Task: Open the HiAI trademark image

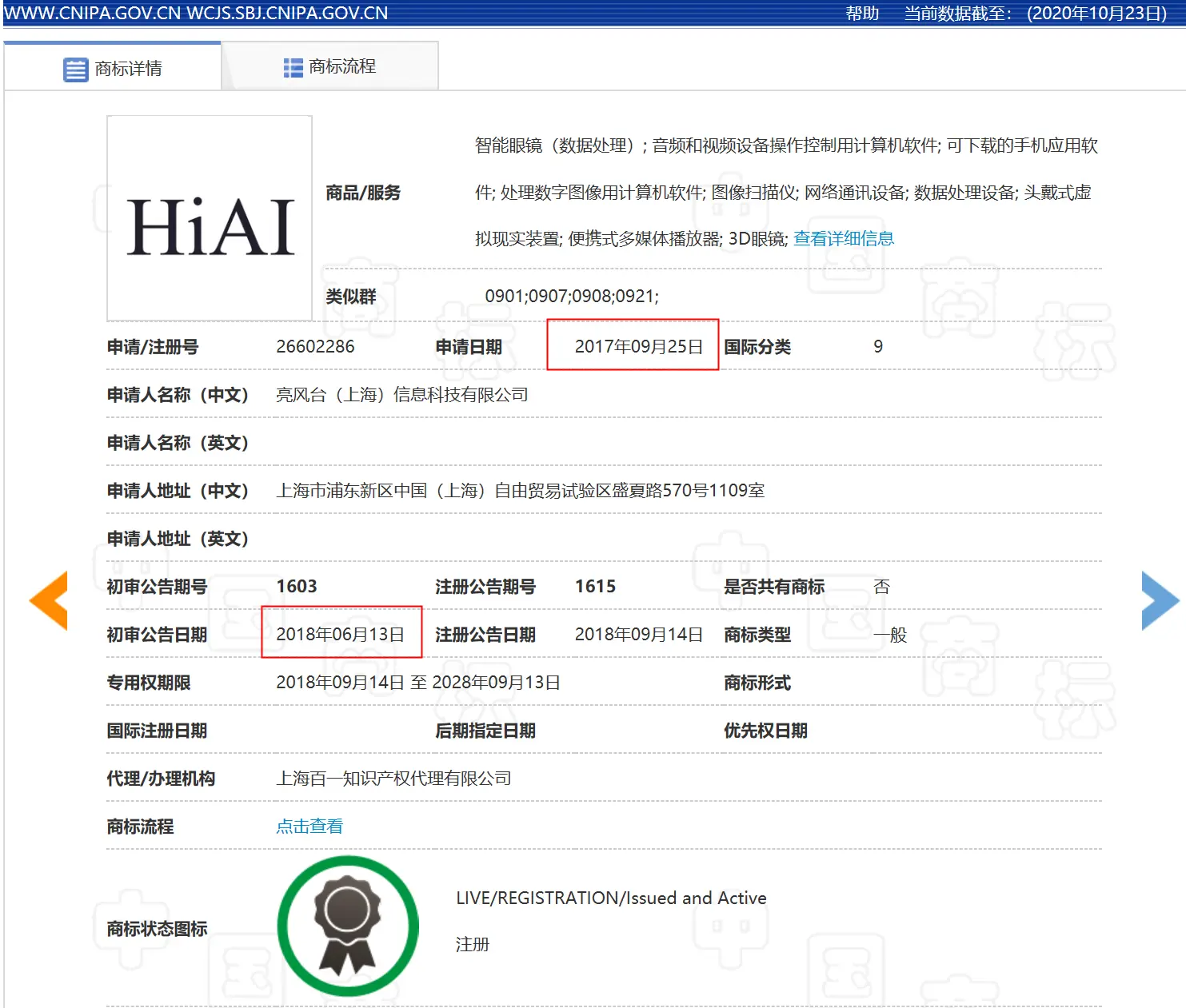Action: [210, 218]
